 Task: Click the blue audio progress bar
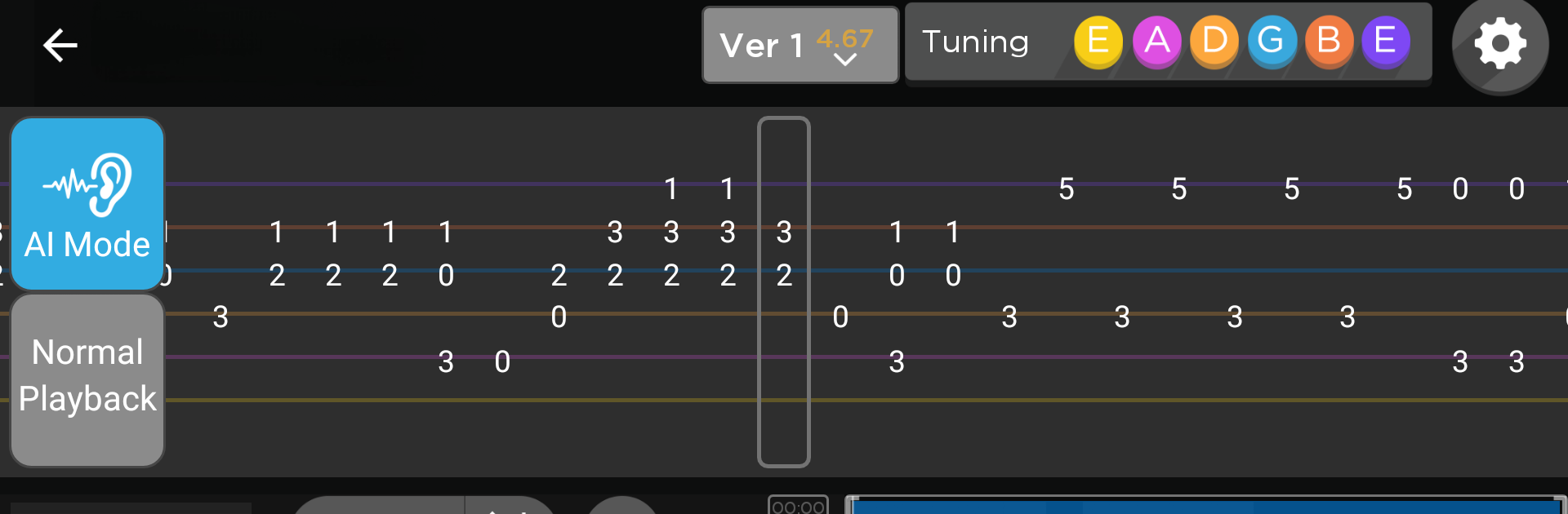point(1205,506)
